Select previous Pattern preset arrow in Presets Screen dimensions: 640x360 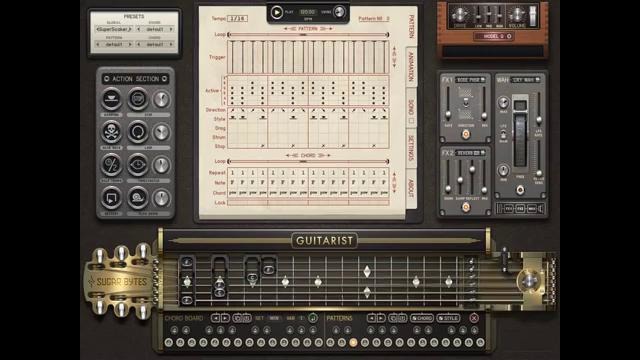pyautogui.click(x=98, y=44)
